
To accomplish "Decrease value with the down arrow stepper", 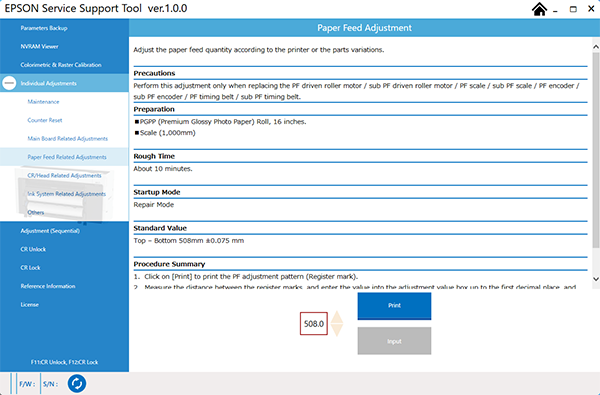I will coord(337,330).
